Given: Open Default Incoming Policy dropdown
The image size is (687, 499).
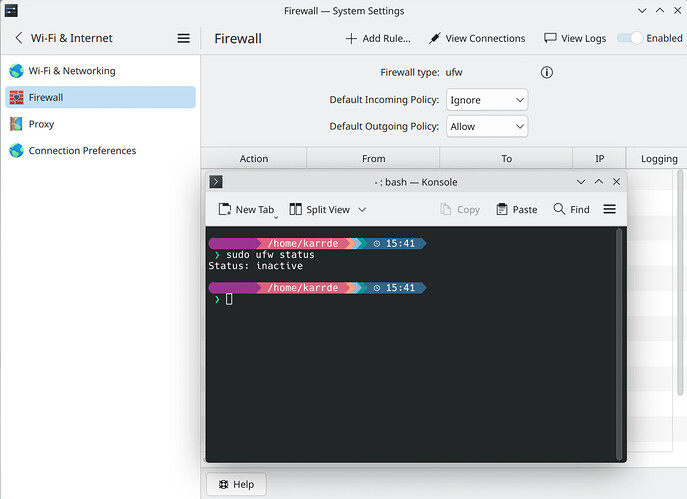Looking at the screenshot, I should pos(487,100).
